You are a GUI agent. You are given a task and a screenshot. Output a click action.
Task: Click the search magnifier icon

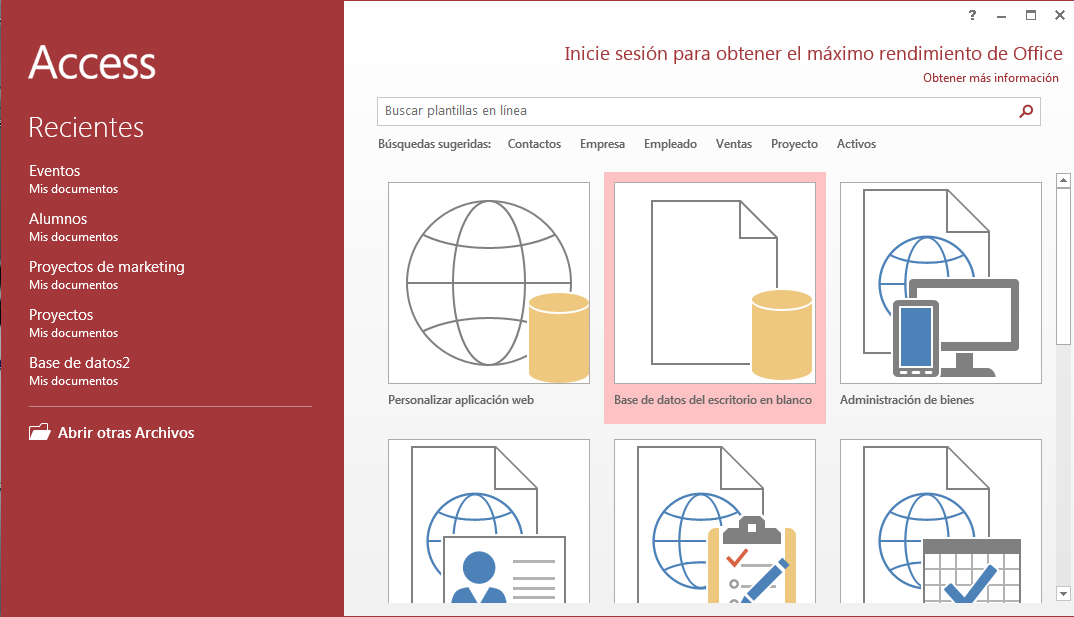[x=1025, y=112]
